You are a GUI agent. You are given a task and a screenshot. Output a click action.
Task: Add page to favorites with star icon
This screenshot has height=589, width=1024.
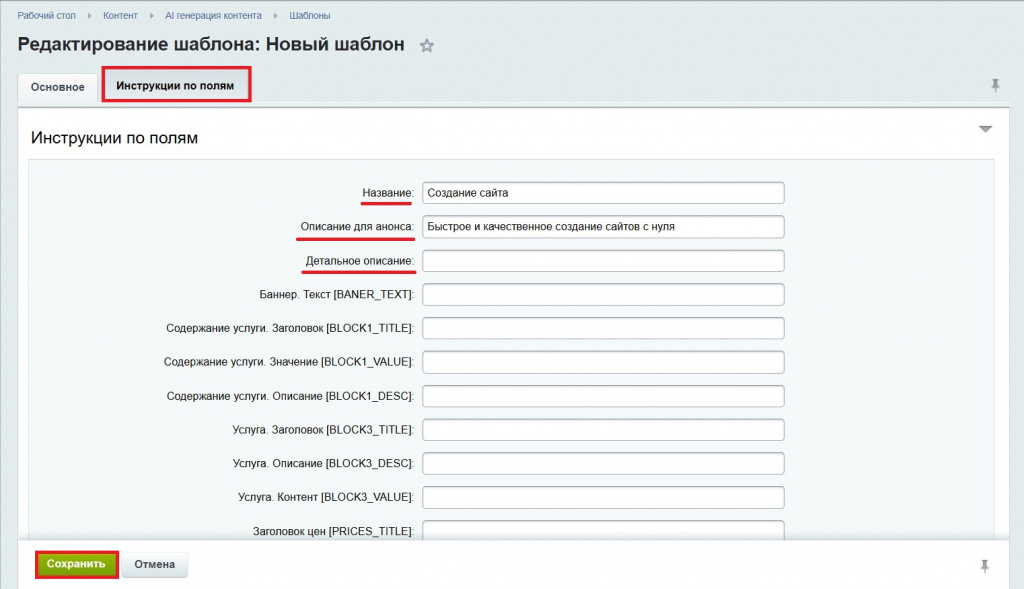coord(427,46)
